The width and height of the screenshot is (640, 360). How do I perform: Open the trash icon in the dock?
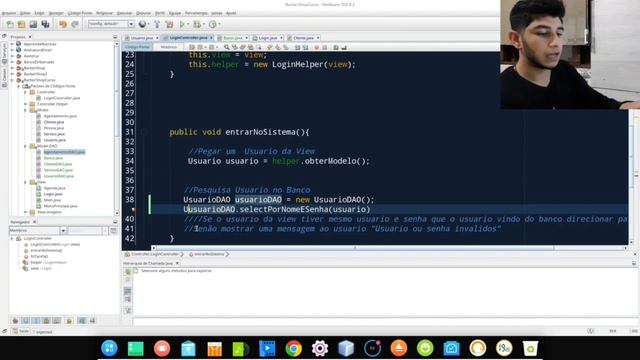pyautogui.click(x=530, y=348)
